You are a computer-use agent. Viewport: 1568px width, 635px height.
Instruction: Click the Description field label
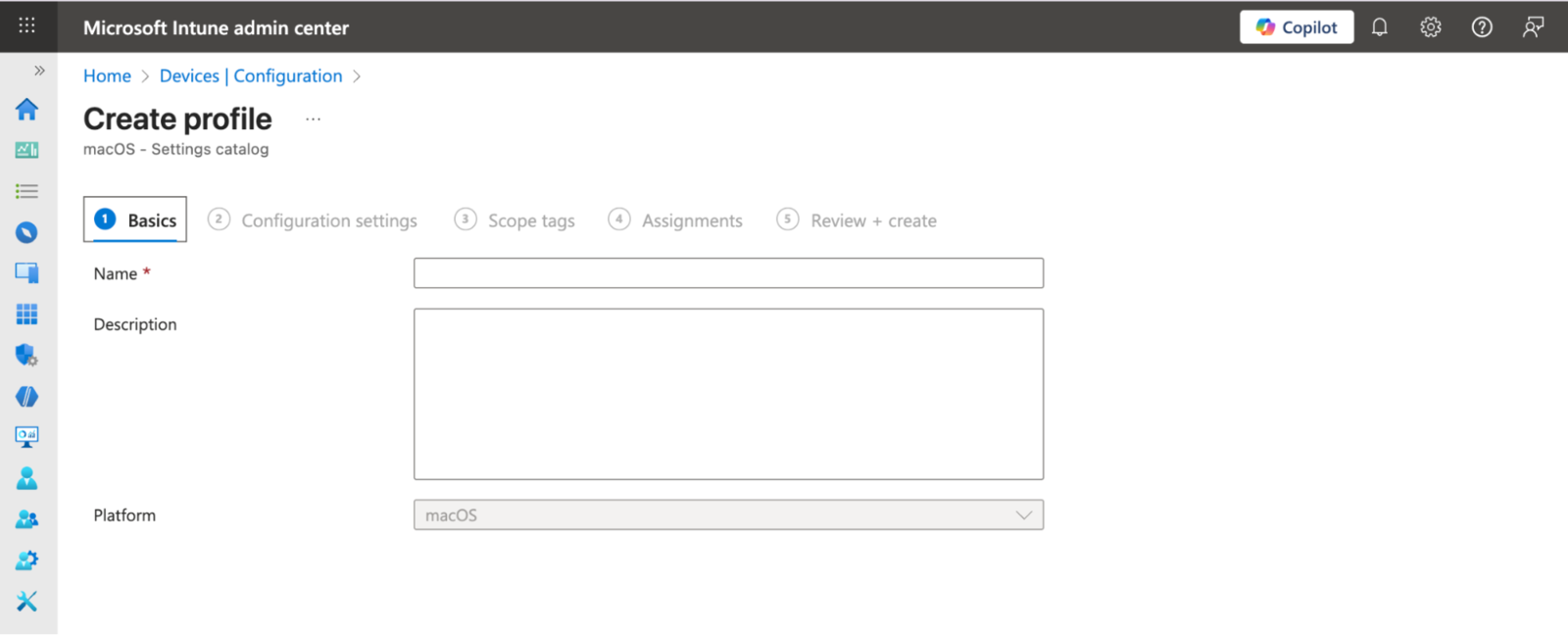(x=135, y=324)
